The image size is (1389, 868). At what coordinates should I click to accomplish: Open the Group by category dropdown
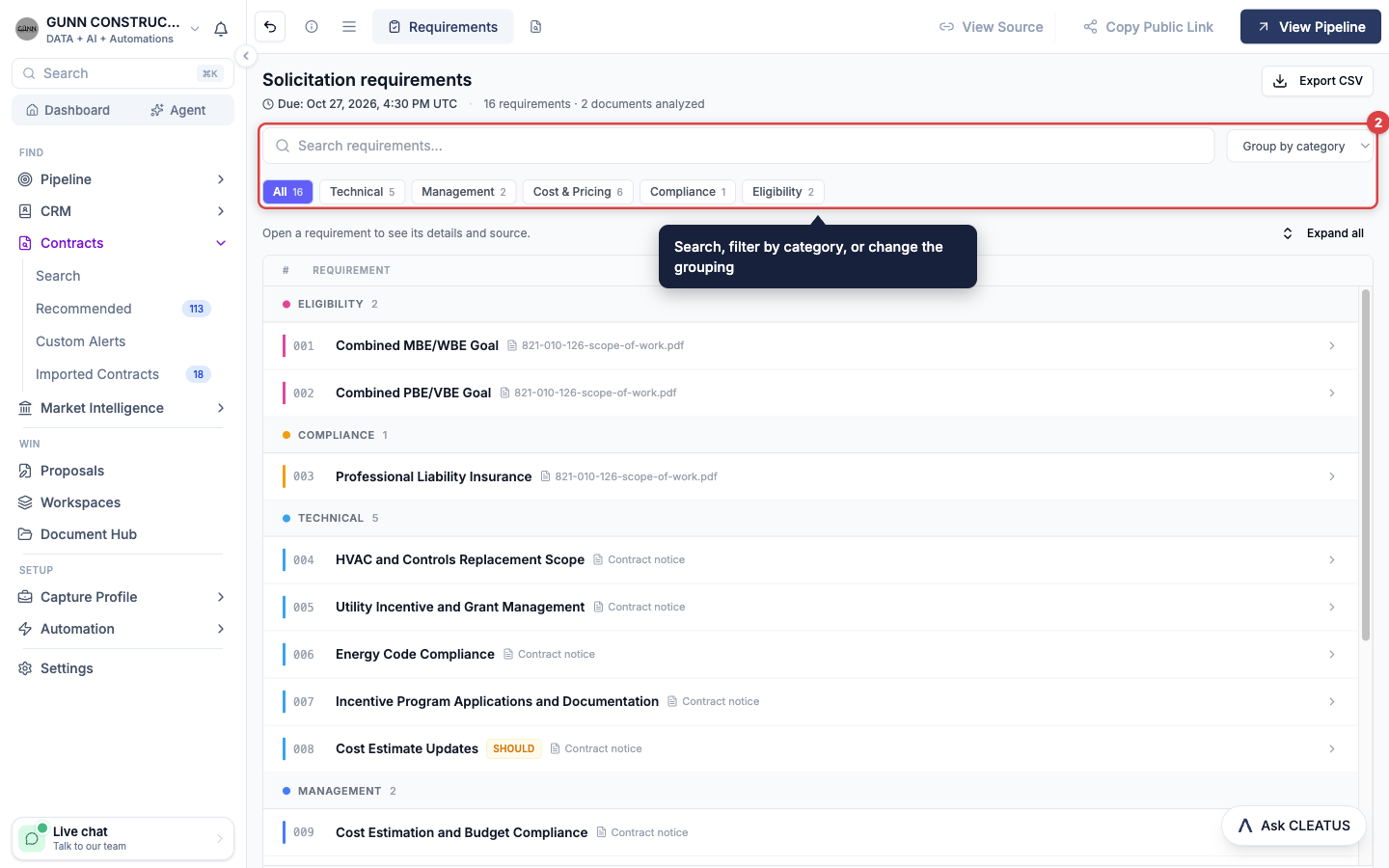click(1299, 147)
